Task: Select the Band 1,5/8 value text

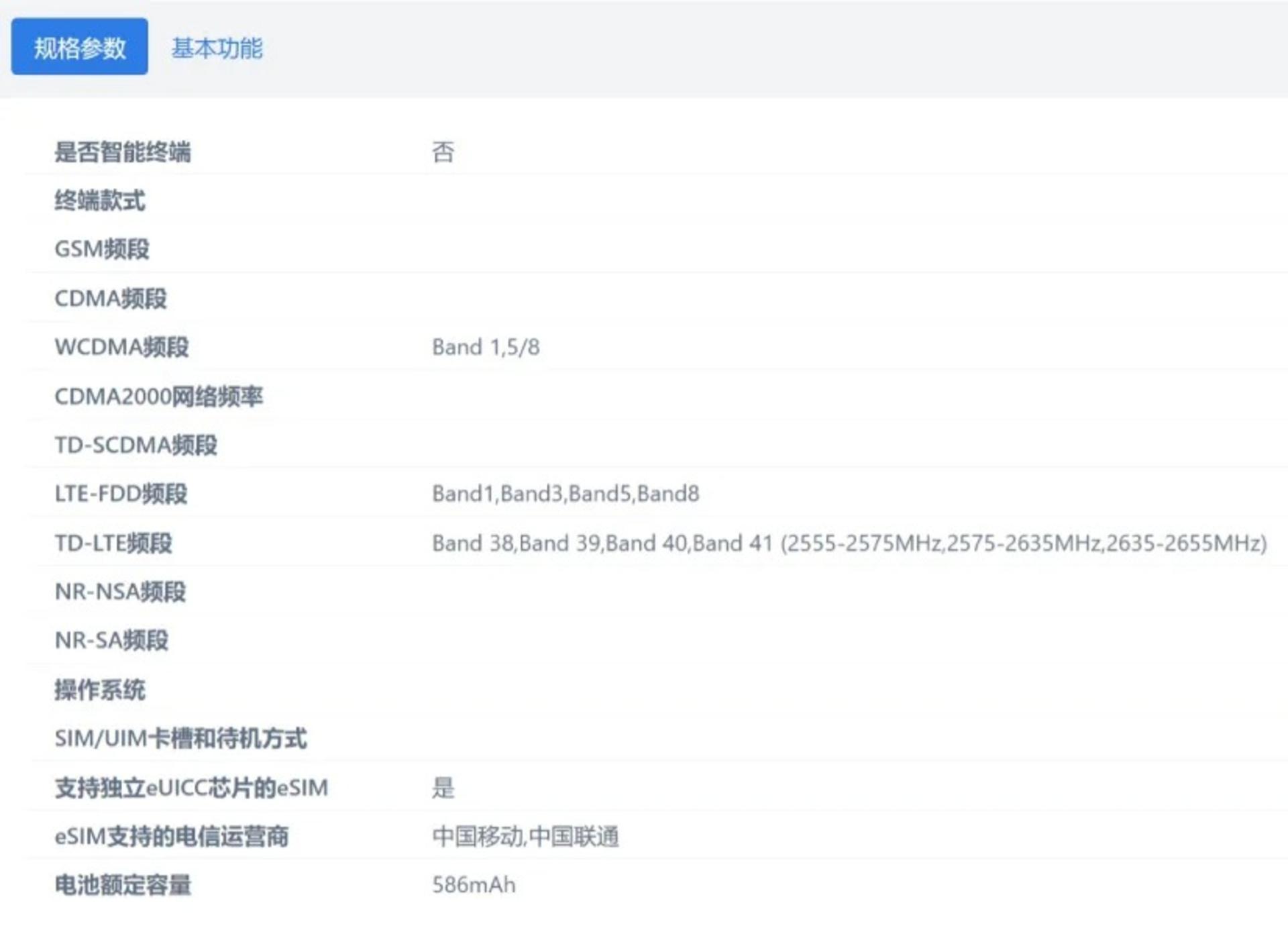Action: coord(486,347)
